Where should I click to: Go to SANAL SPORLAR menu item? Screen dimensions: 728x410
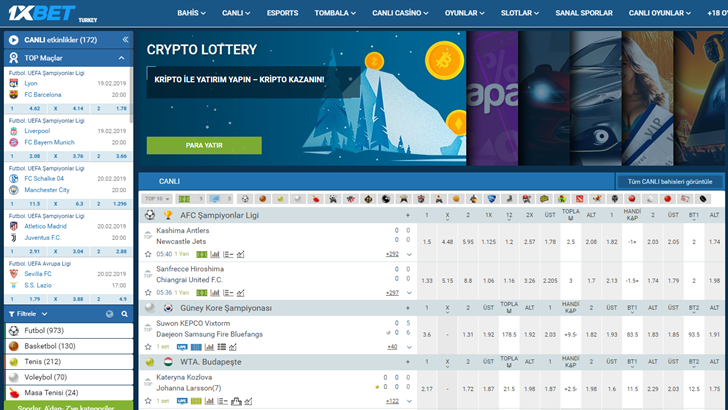pyautogui.click(x=584, y=13)
